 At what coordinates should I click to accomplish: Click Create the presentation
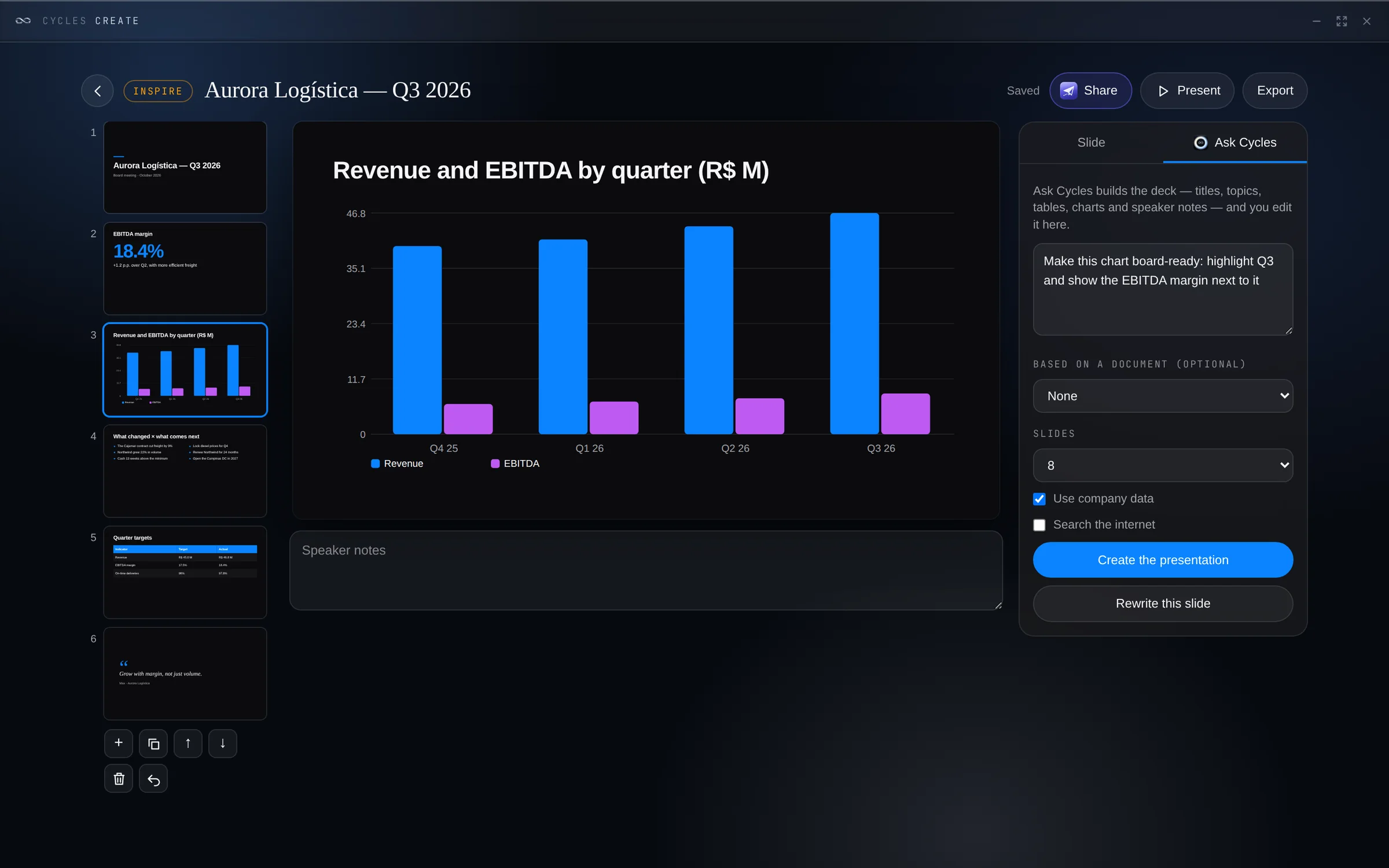pos(1163,560)
